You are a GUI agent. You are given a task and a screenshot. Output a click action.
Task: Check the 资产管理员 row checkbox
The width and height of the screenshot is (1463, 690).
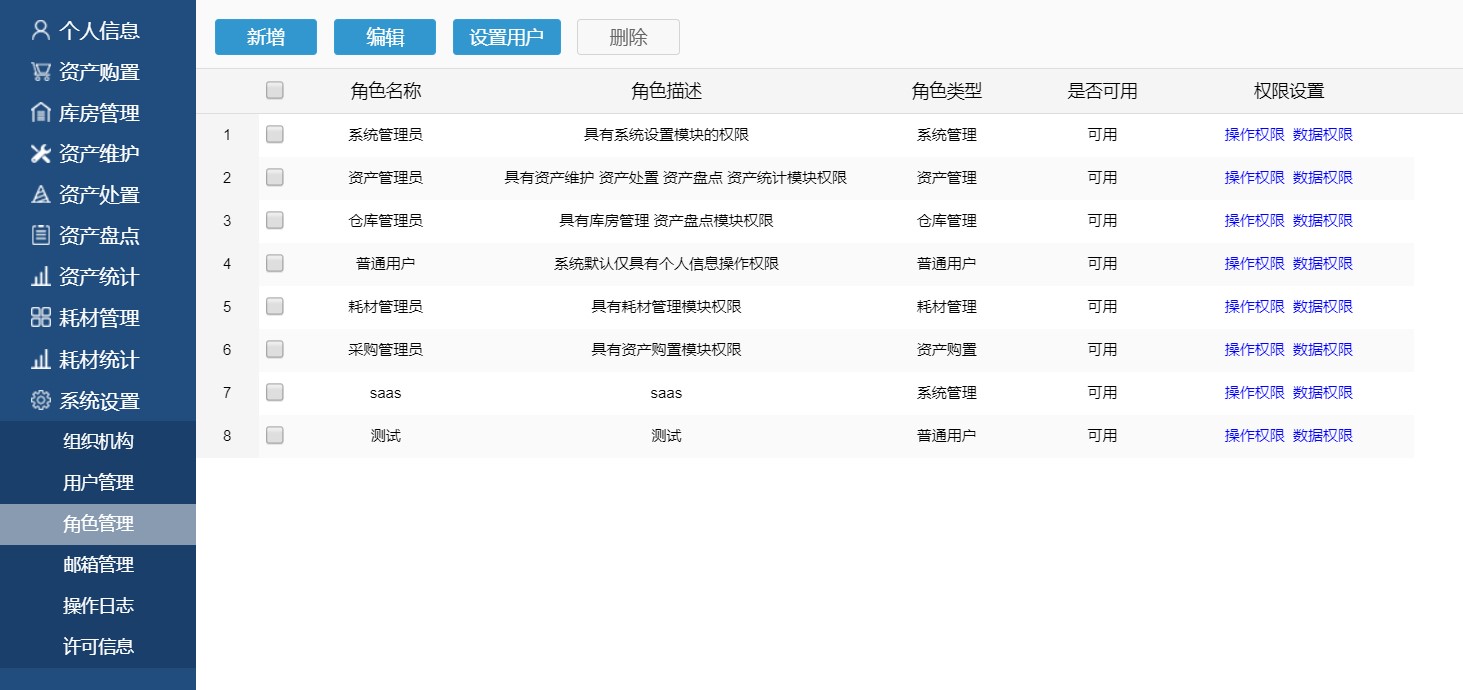point(275,177)
